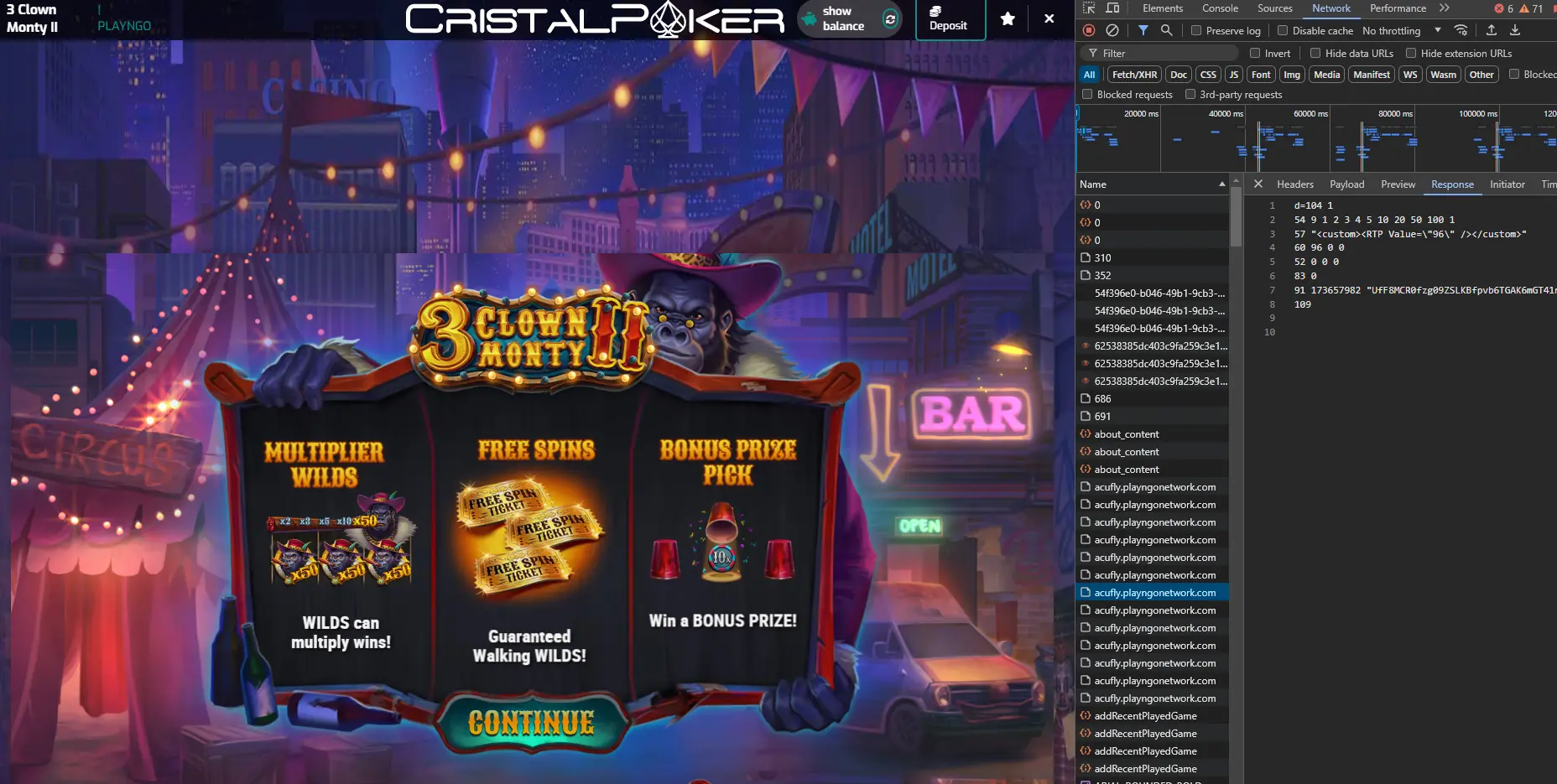Image resolution: width=1557 pixels, height=784 pixels.
Task: Select the Multiplier Wilds image
Action: [341, 539]
